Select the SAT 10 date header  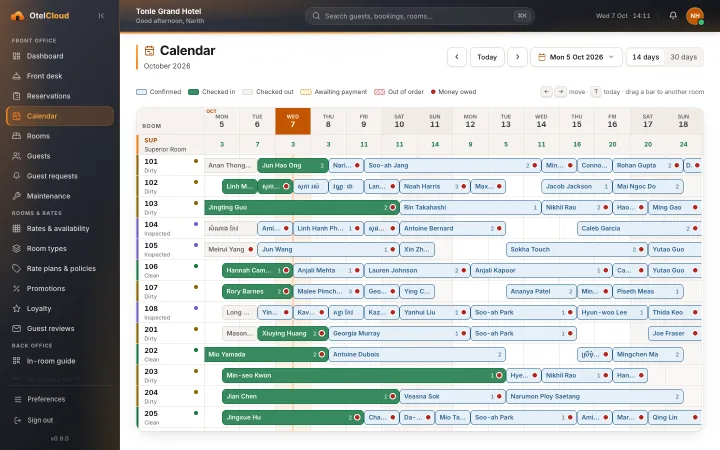399,121
